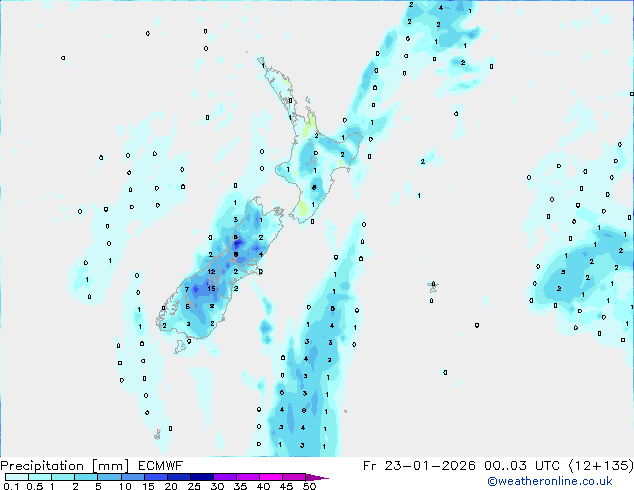Screen dimensions: 634x490
Task: Click the '35' legend scale label
Action: click(x=240, y=486)
